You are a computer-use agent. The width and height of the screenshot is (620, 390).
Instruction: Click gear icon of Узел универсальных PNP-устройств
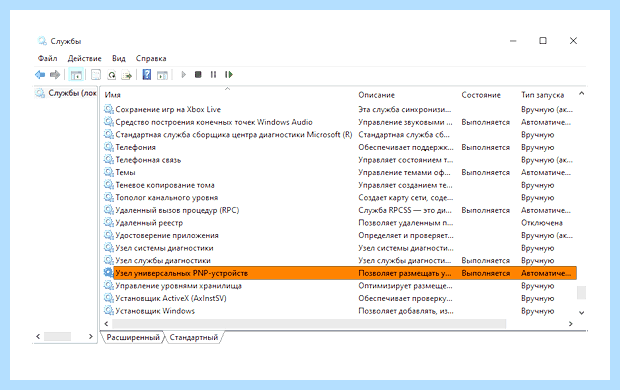109,273
